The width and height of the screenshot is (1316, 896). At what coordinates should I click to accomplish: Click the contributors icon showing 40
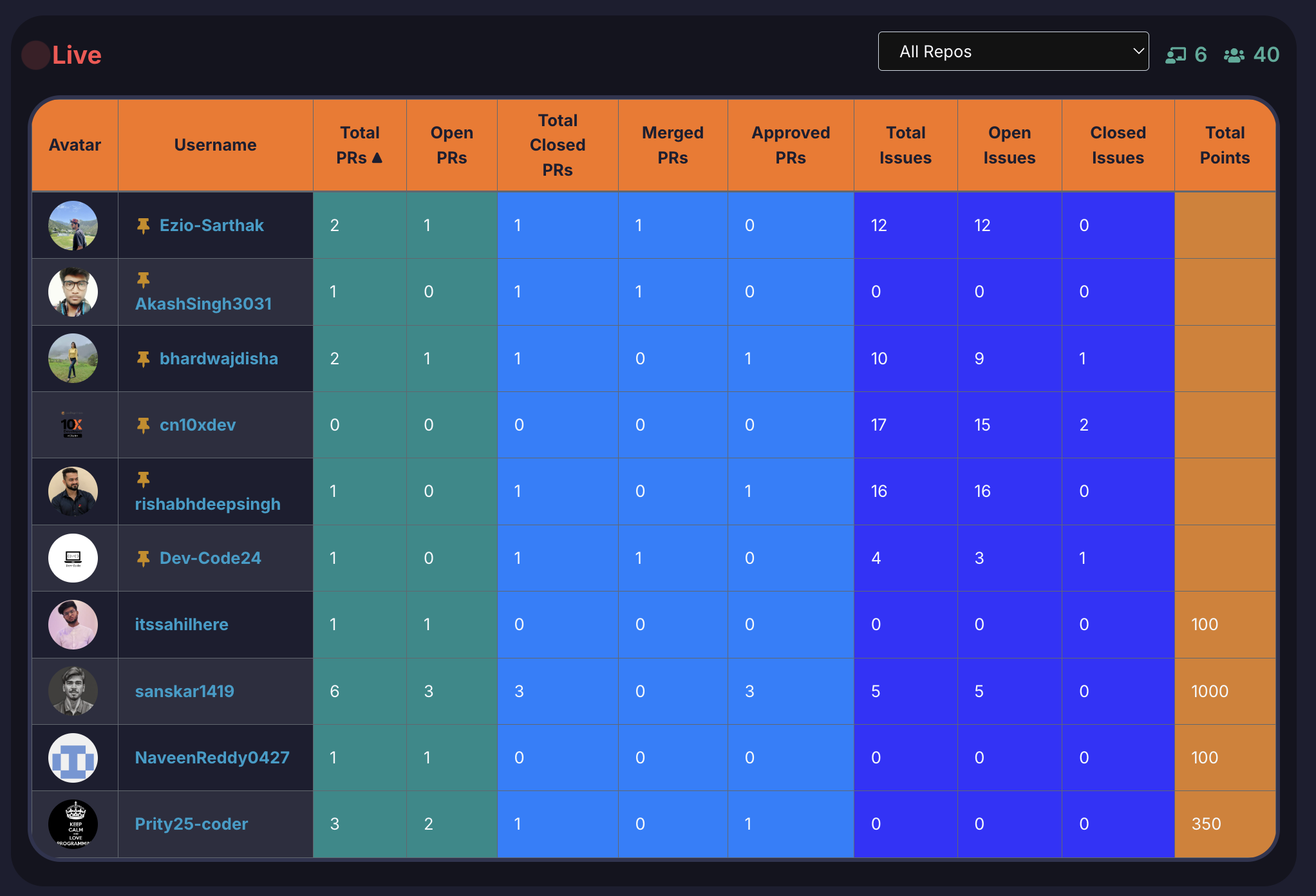(x=1233, y=54)
